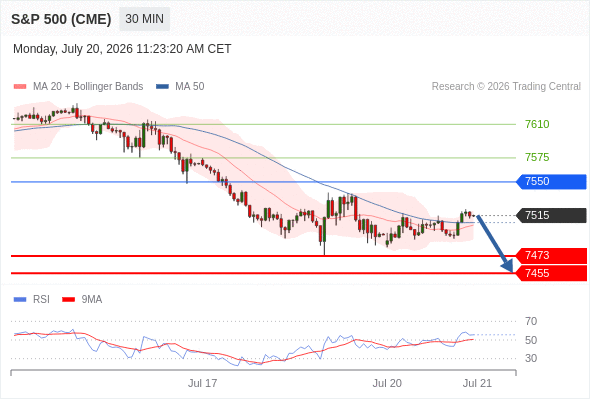Select the 7455 support price tag

pos(551,273)
